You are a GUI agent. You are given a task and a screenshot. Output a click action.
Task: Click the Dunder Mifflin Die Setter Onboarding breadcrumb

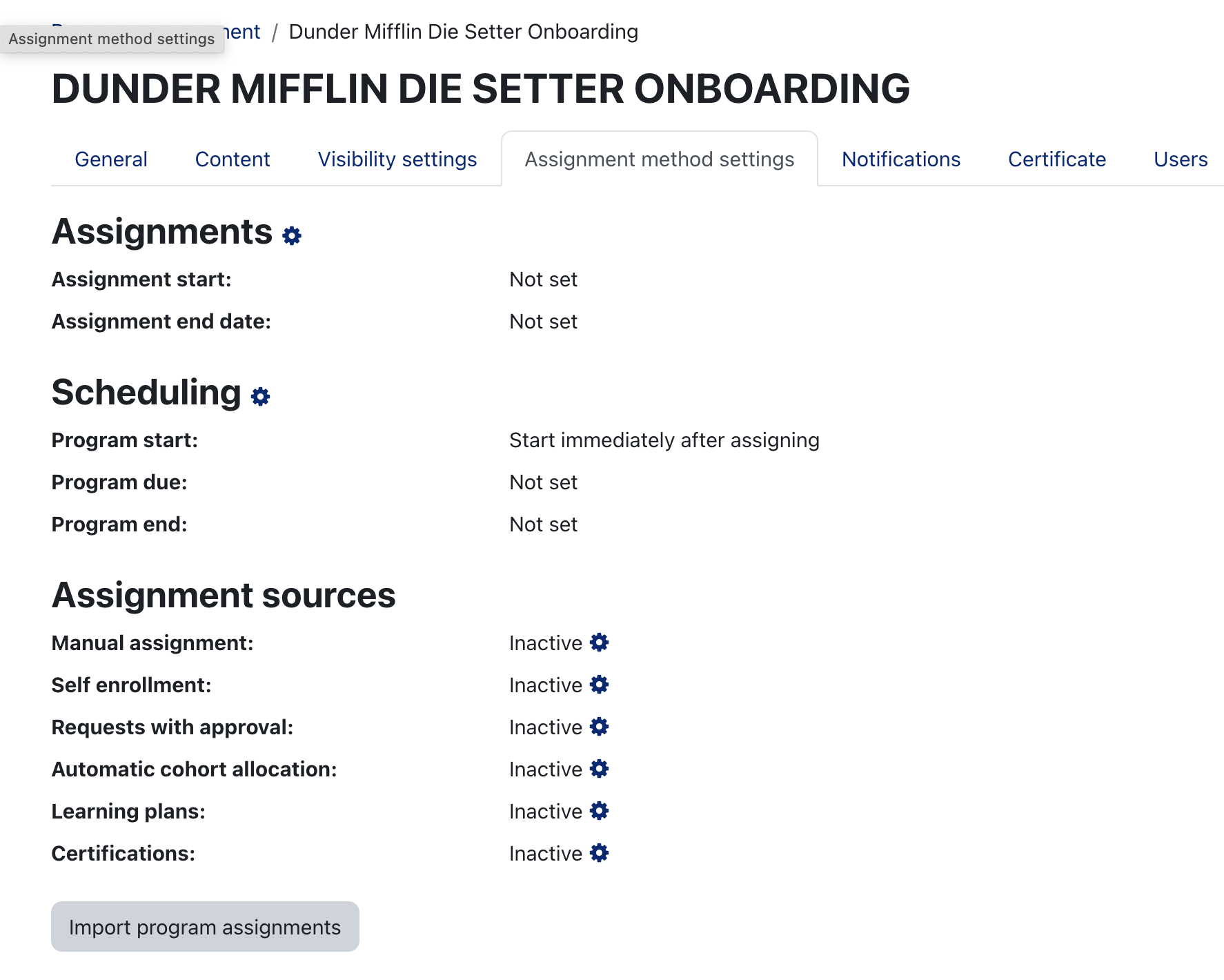click(x=464, y=32)
